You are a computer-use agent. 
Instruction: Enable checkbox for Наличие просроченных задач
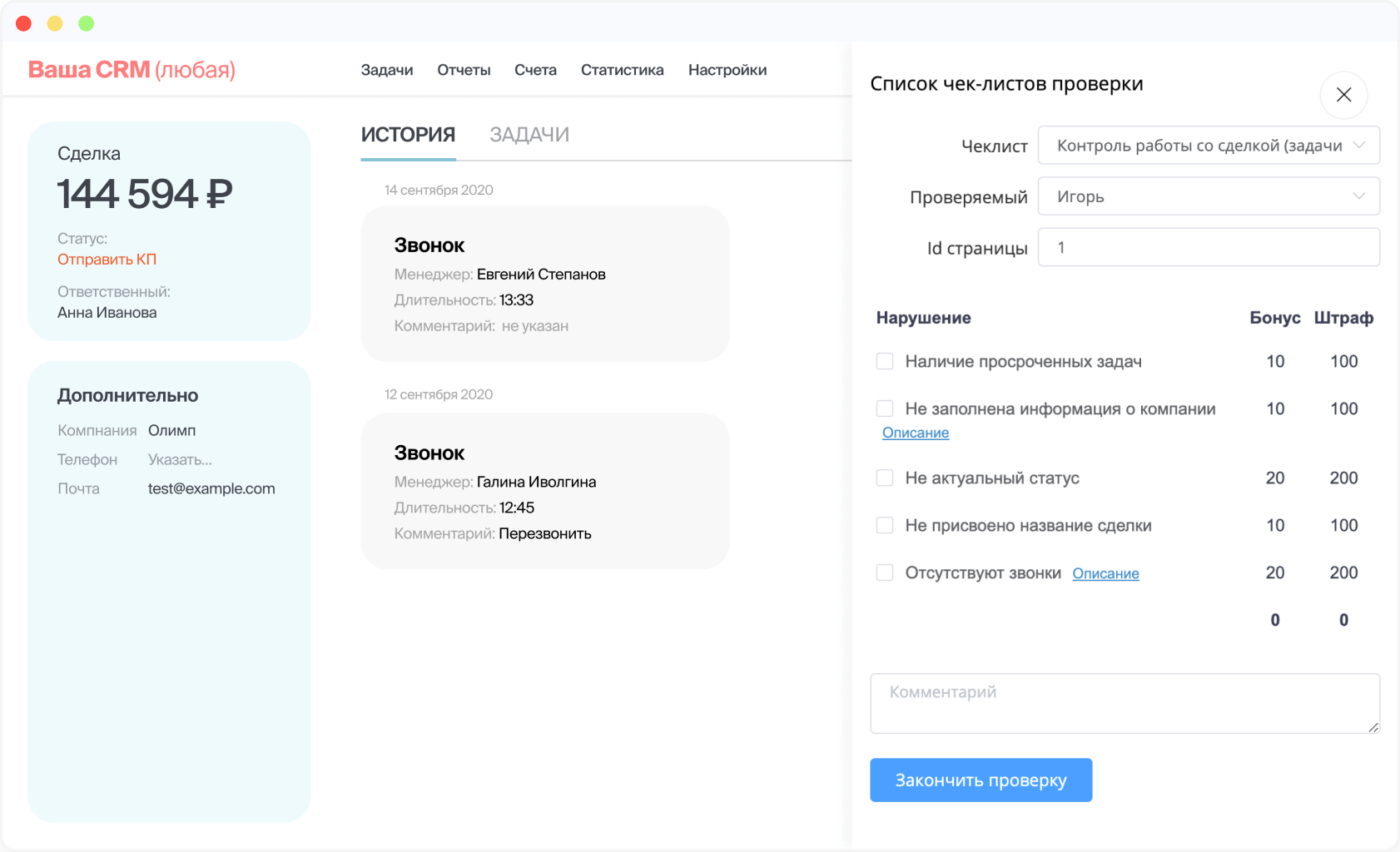coord(884,361)
